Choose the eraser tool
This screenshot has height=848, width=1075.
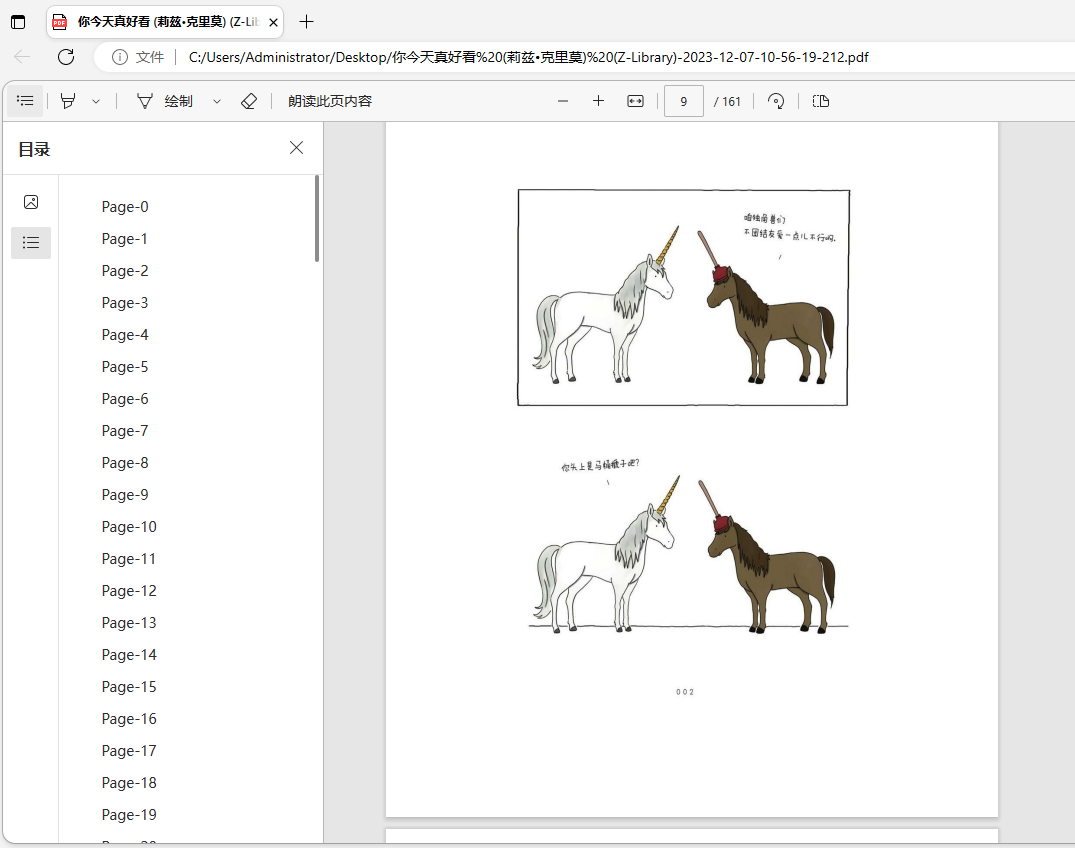click(249, 101)
